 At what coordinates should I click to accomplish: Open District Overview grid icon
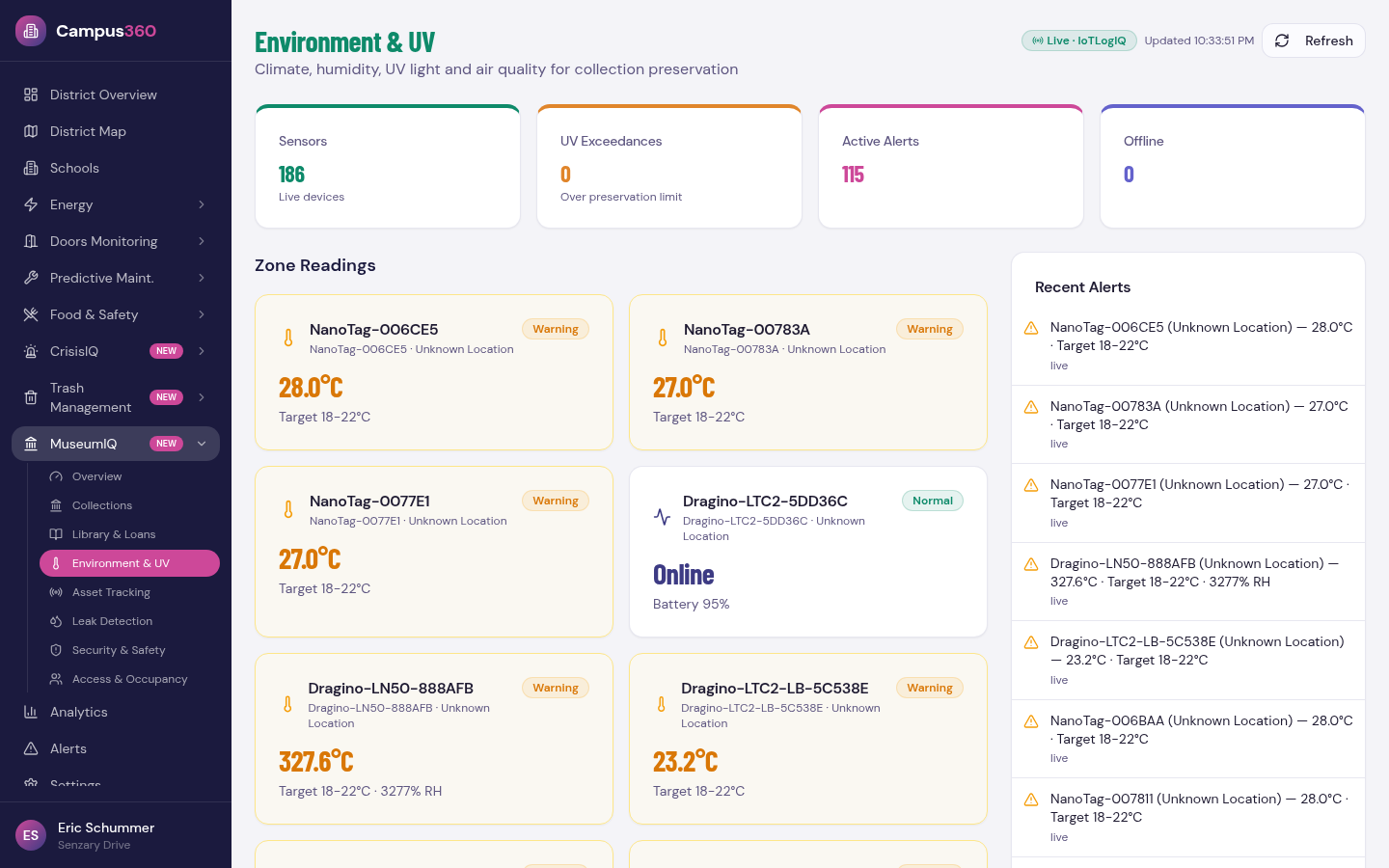[31, 95]
